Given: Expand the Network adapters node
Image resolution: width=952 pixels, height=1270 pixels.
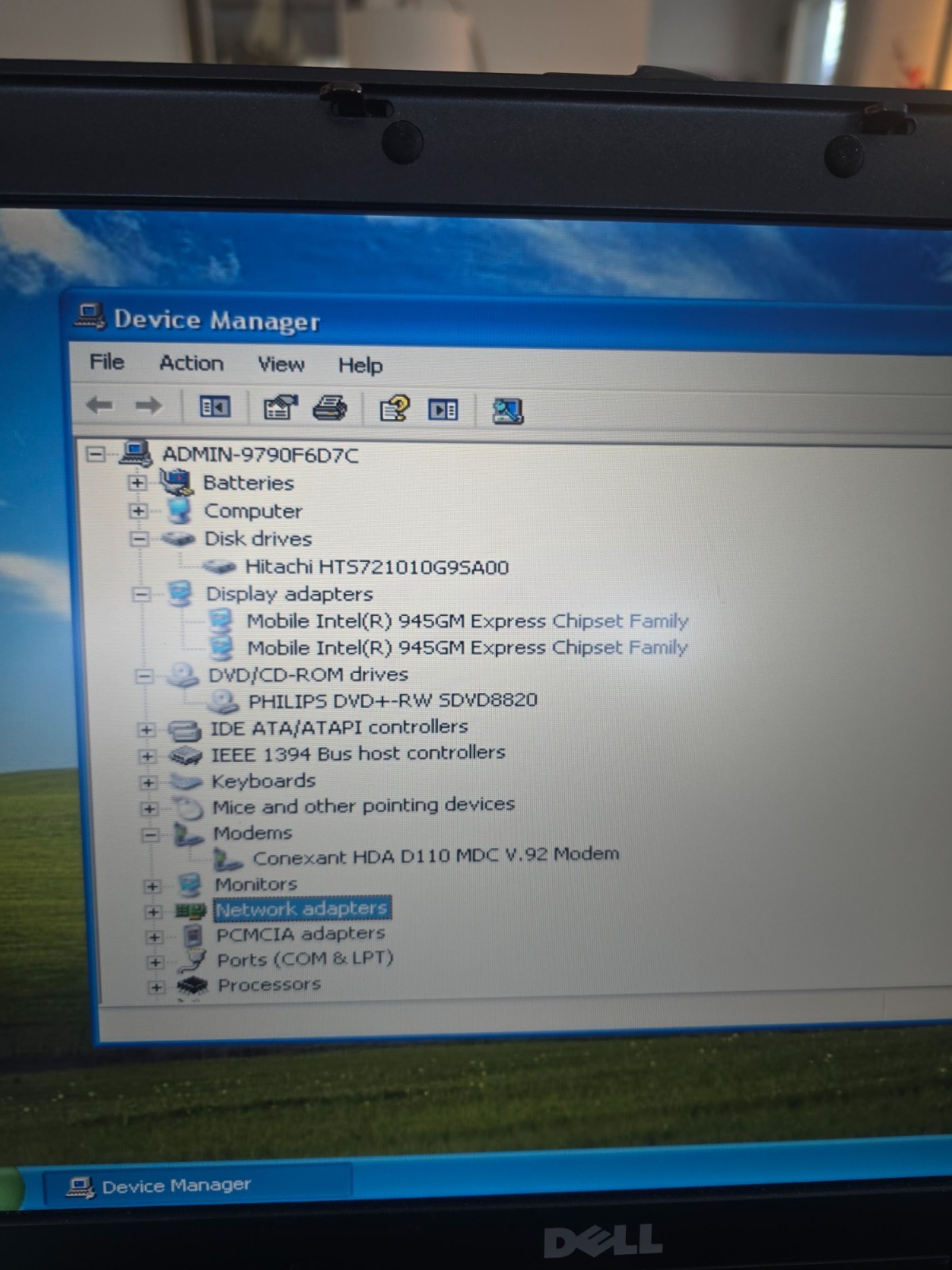Looking at the screenshot, I should (153, 912).
